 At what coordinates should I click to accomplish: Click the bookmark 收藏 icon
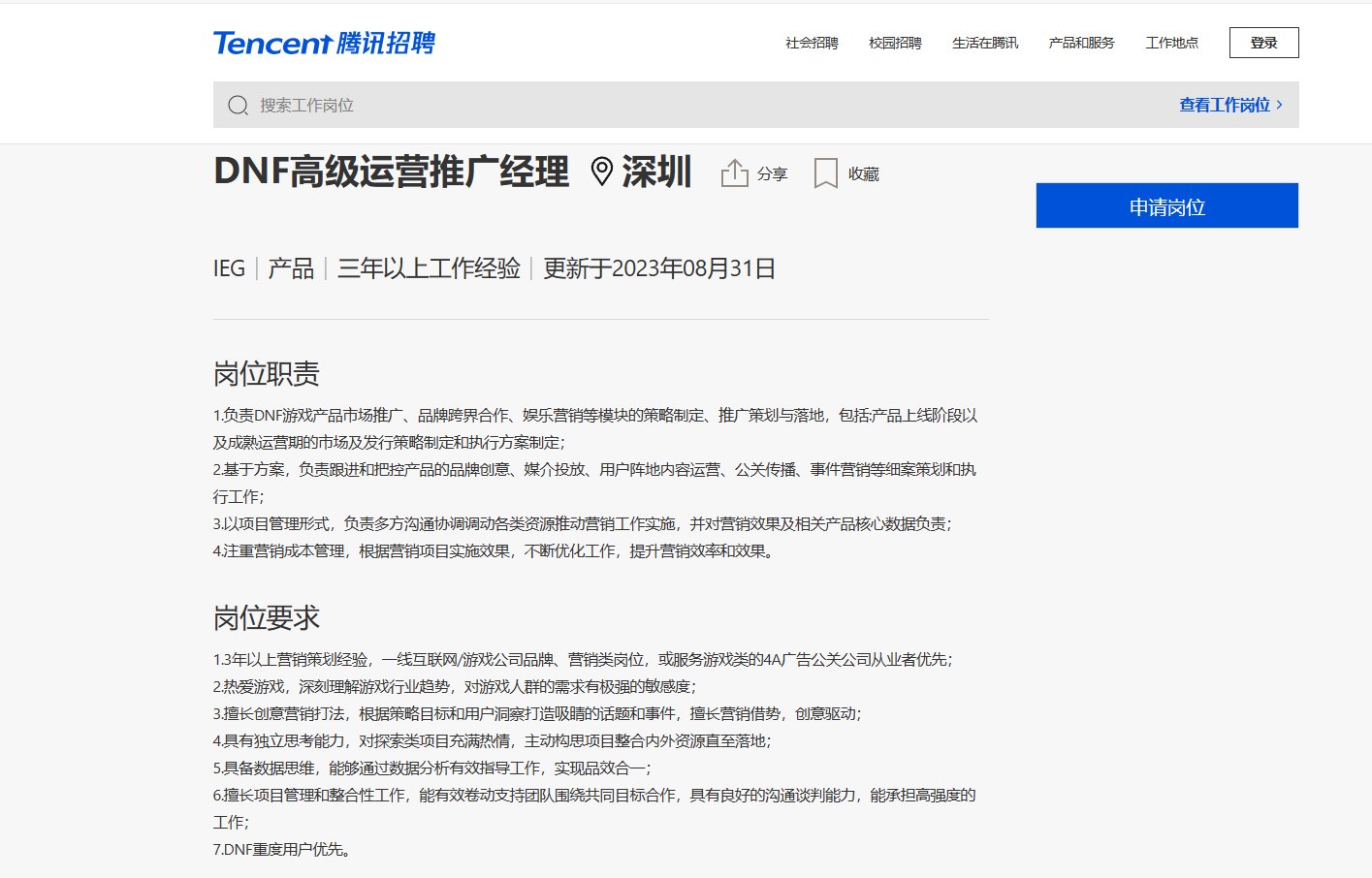tap(825, 173)
